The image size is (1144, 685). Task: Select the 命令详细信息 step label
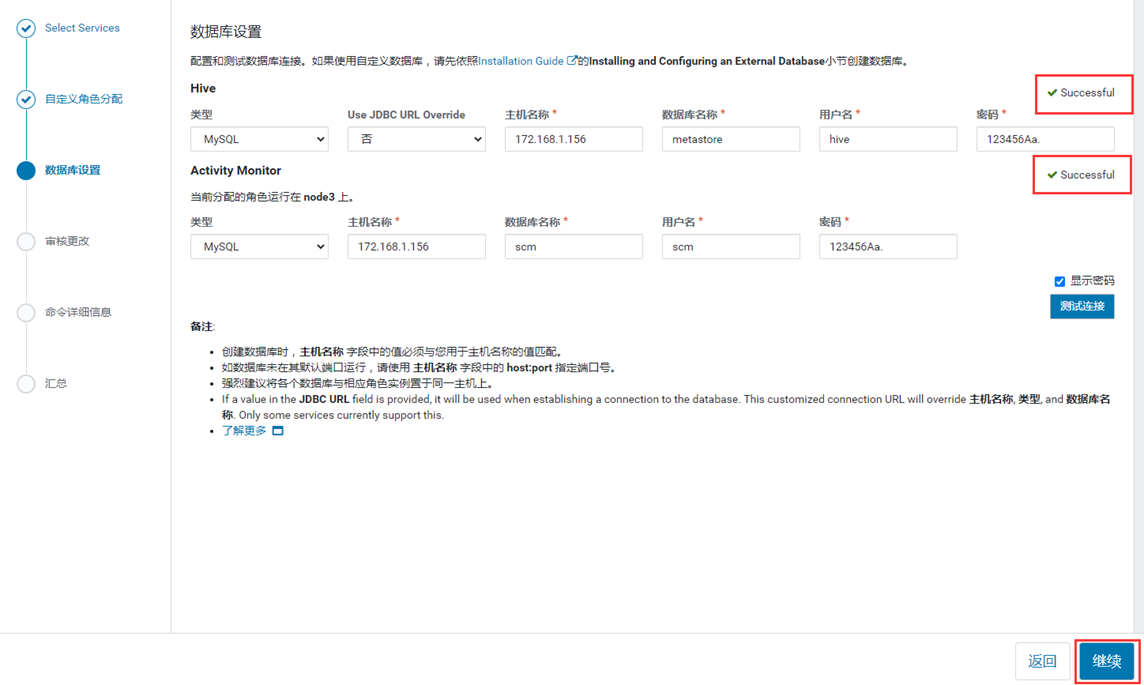78,312
